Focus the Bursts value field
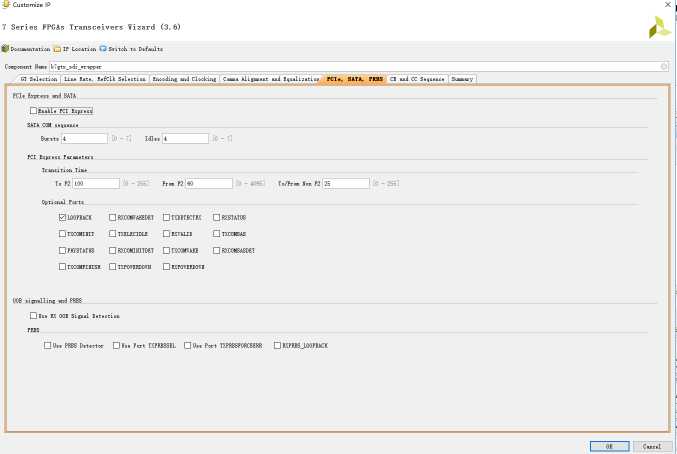This screenshot has width=677, height=454. click(84, 139)
